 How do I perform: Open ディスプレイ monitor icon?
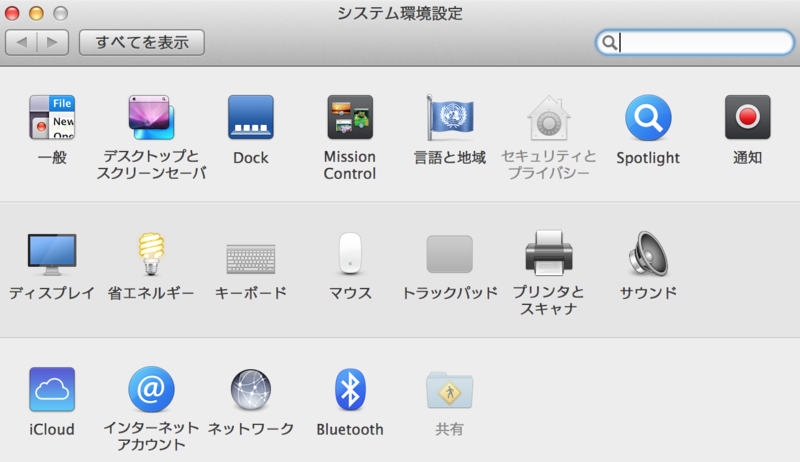click(x=52, y=254)
